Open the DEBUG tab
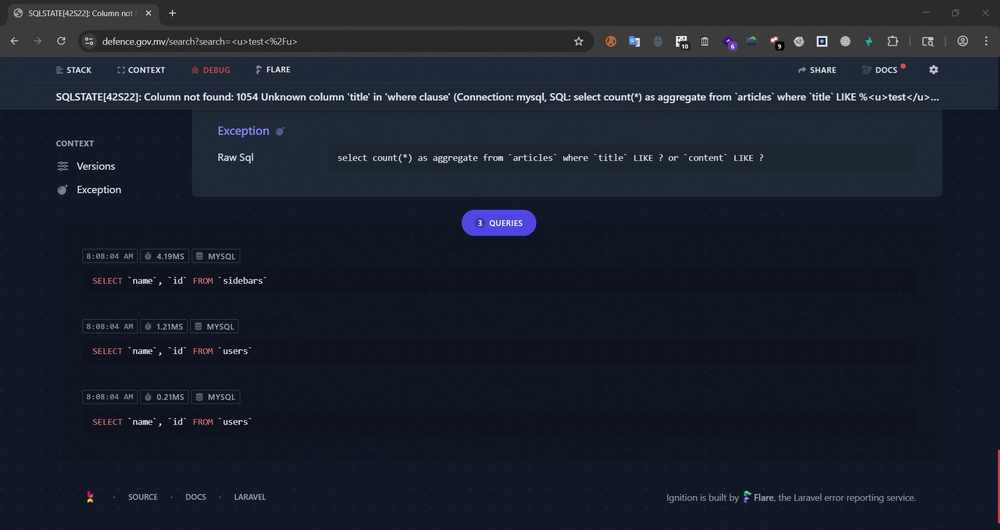The width and height of the screenshot is (1000, 530). click(210, 70)
